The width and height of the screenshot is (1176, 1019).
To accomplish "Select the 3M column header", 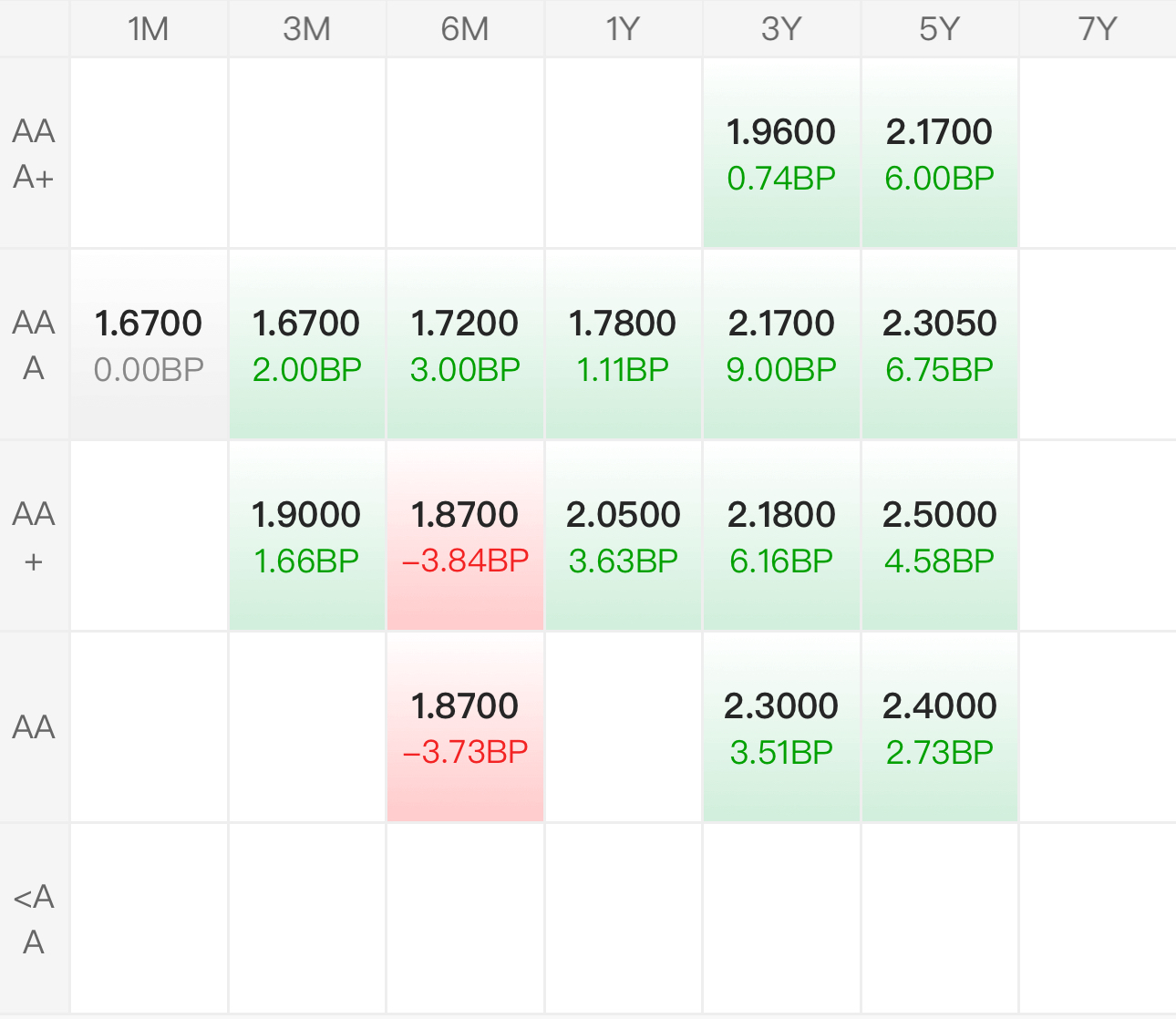I will pyautogui.click(x=307, y=29).
